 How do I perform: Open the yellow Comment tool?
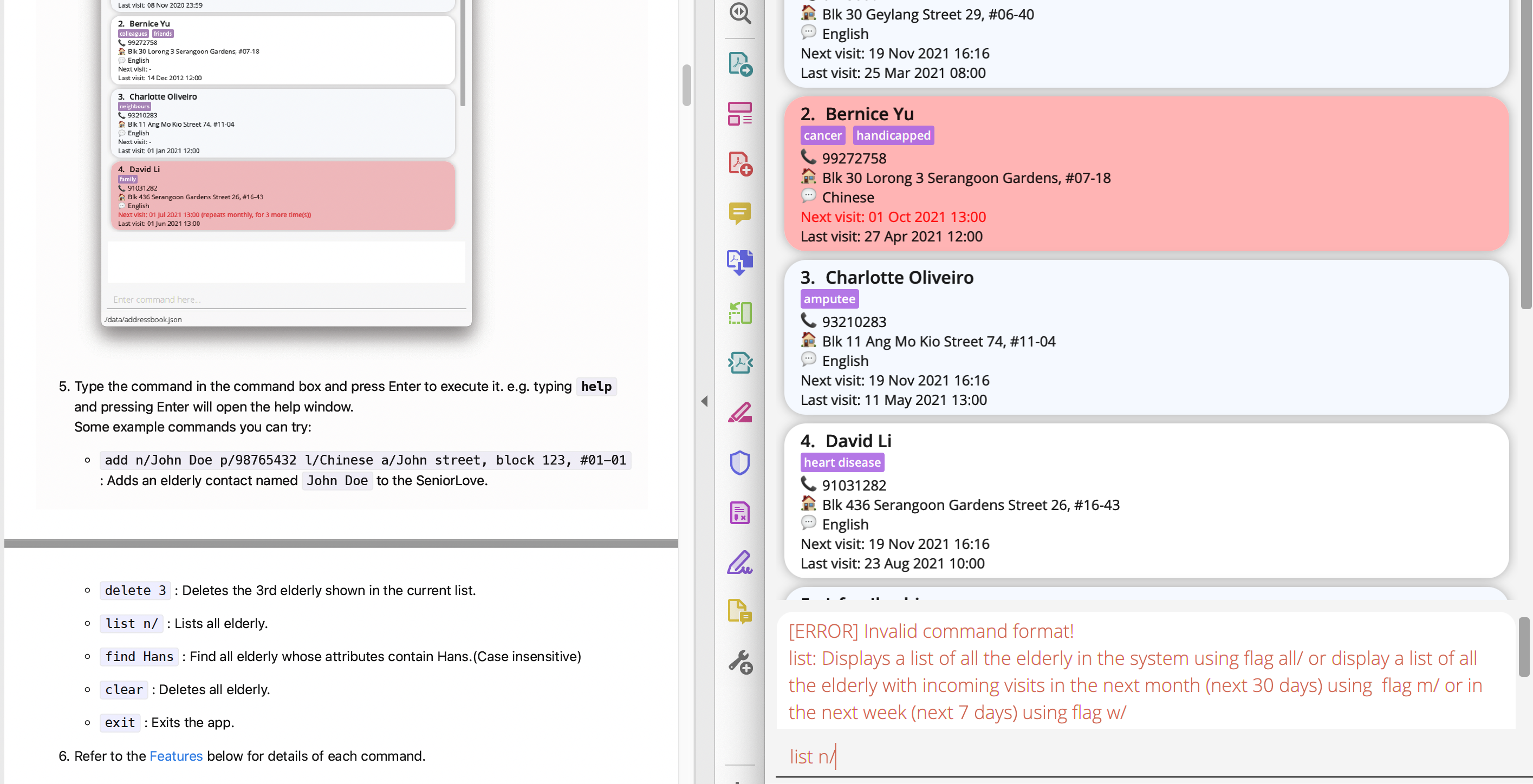click(740, 213)
